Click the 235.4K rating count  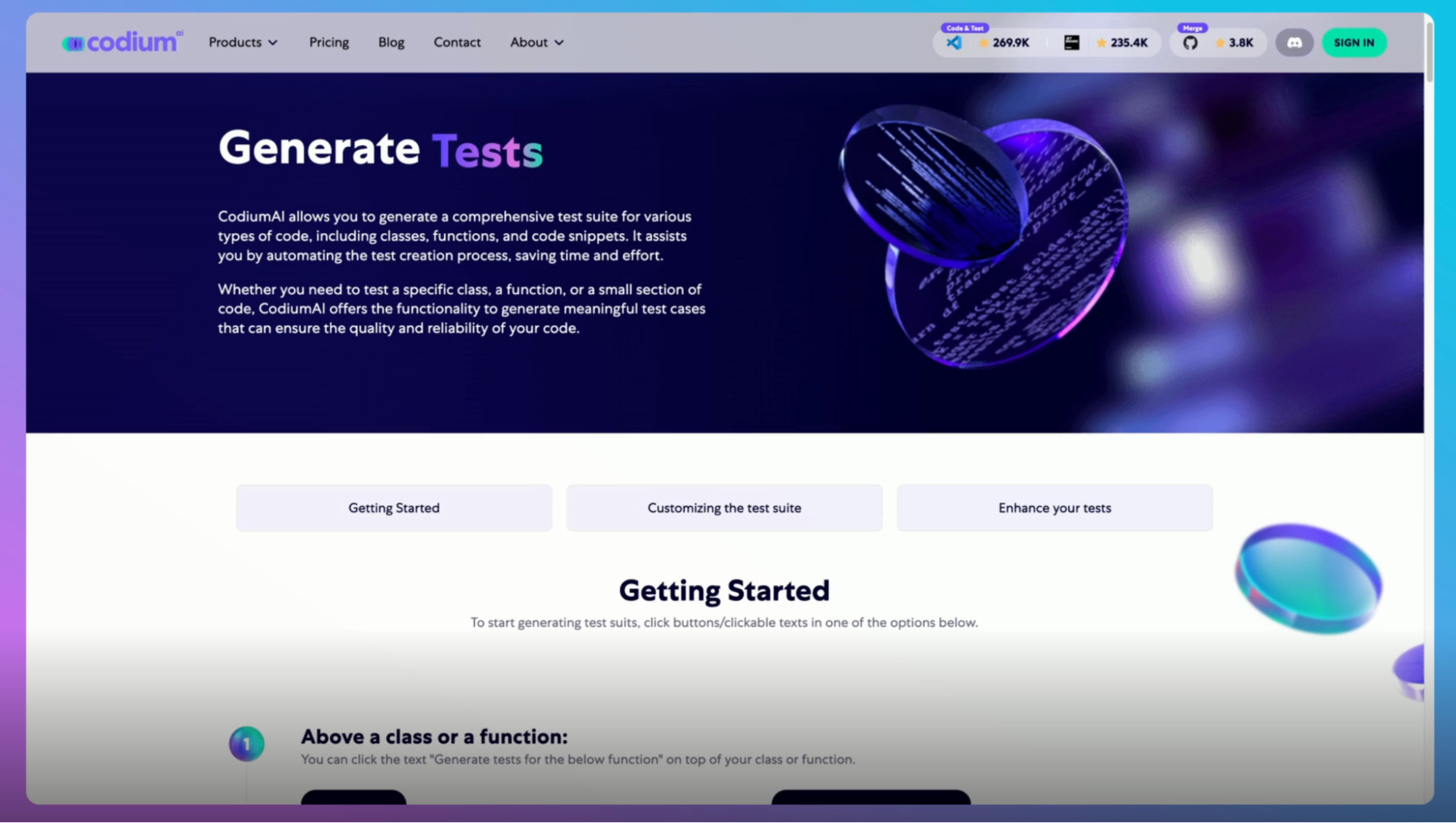pyautogui.click(x=1129, y=43)
